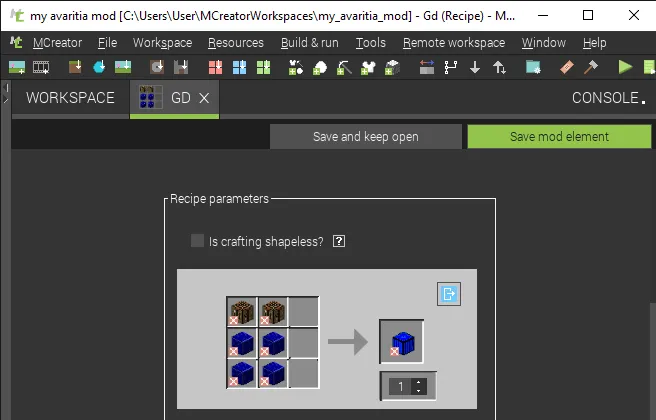Click the green play run client icon

coord(625,67)
